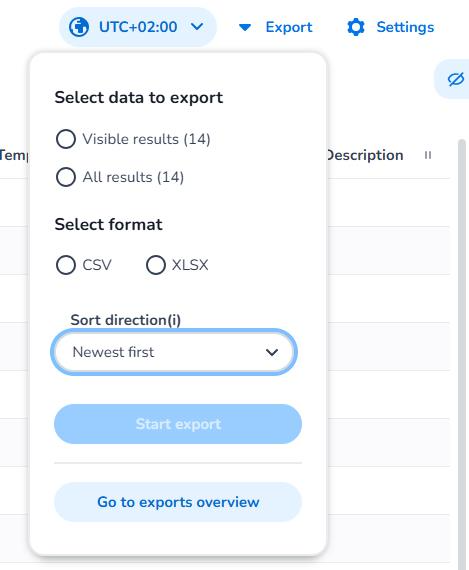Toggle the crossed-eye hide icon
The width and height of the screenshot is (469, 570).
tap(456, 79)
